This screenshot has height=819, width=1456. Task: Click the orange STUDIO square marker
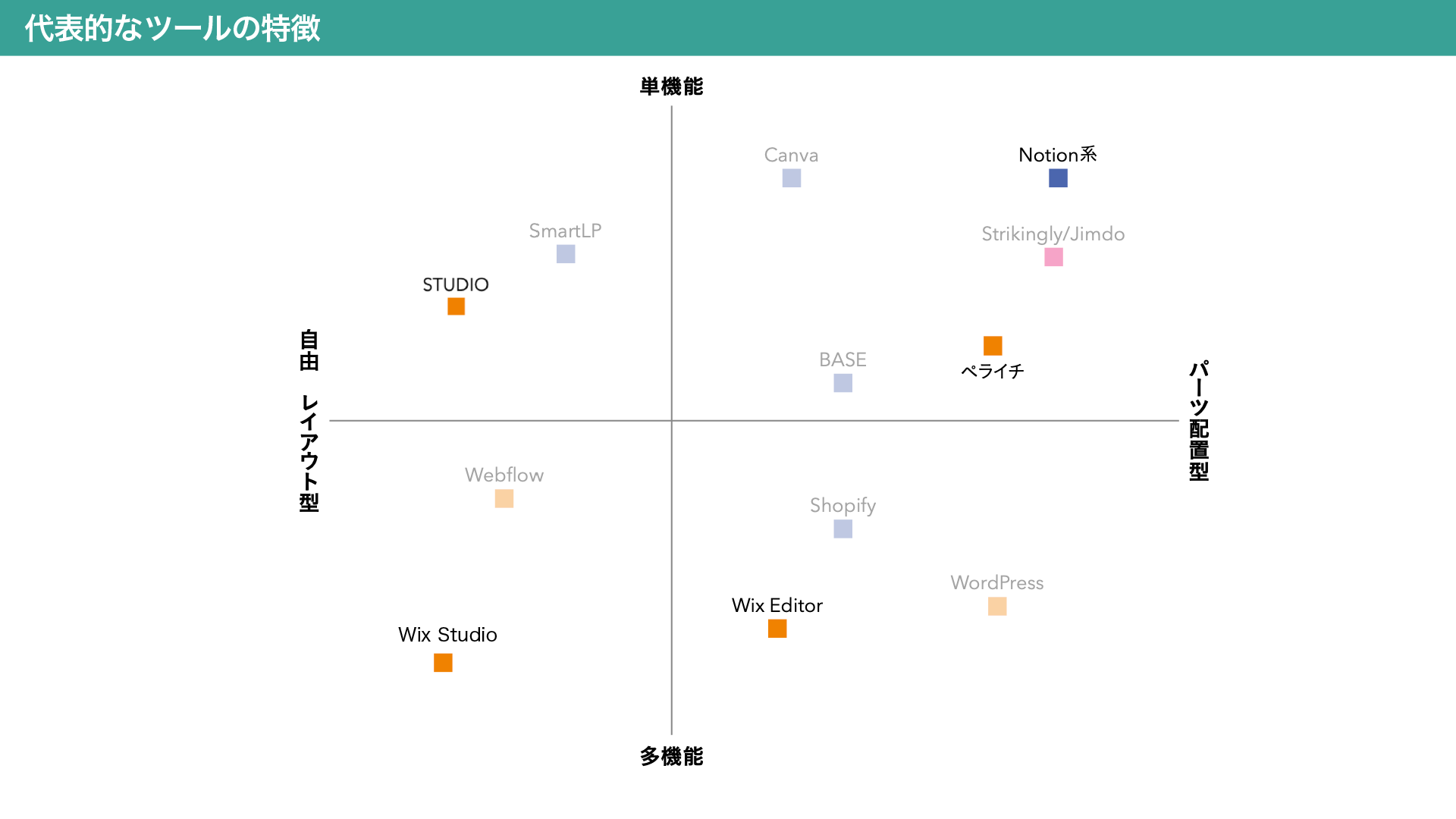point(456,306)
